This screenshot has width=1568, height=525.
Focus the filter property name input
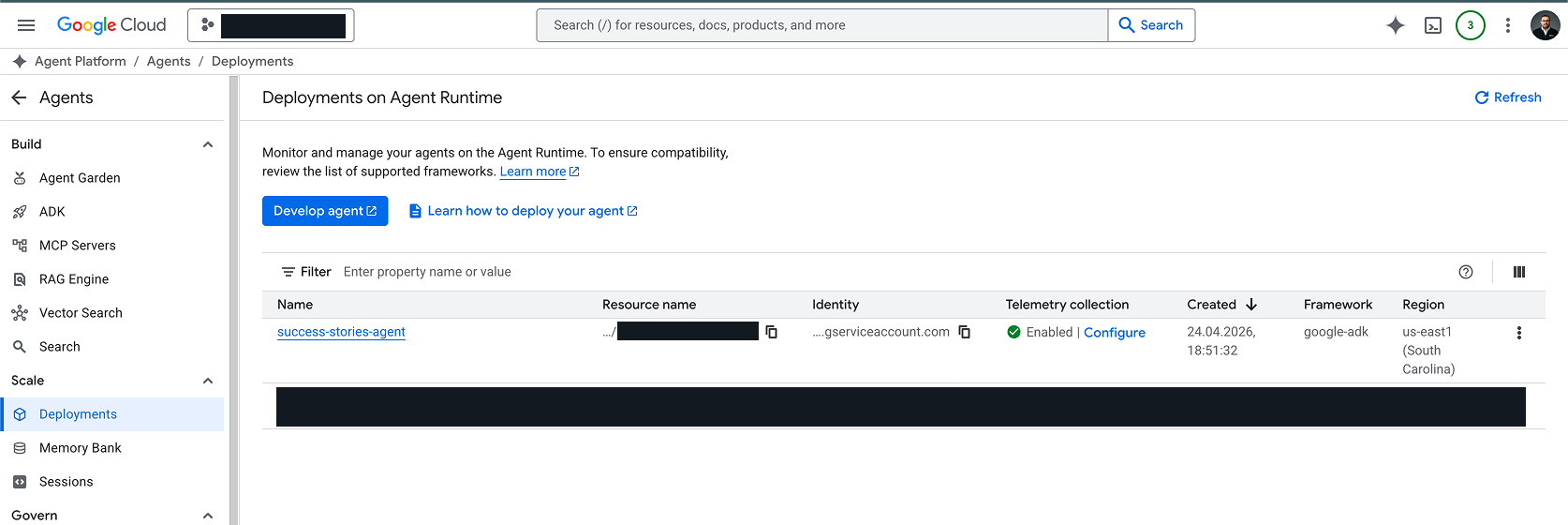click(x=427, y=272)
